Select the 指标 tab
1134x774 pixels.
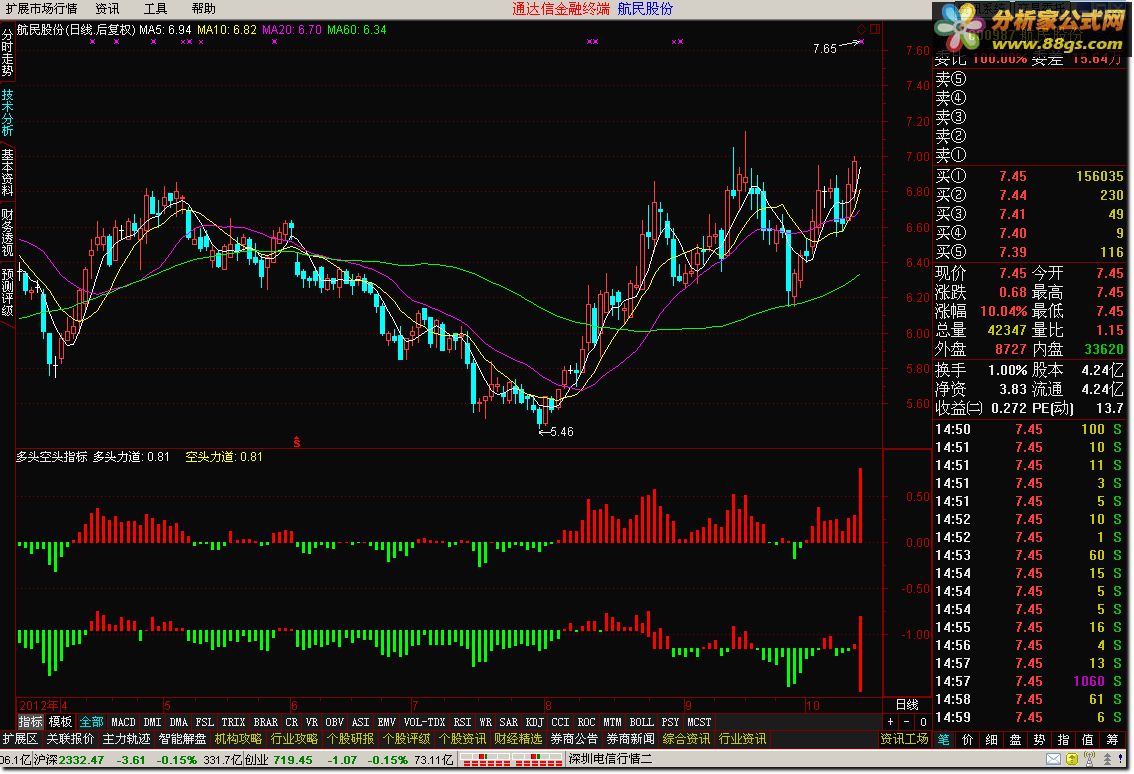(x=30, y=722)
